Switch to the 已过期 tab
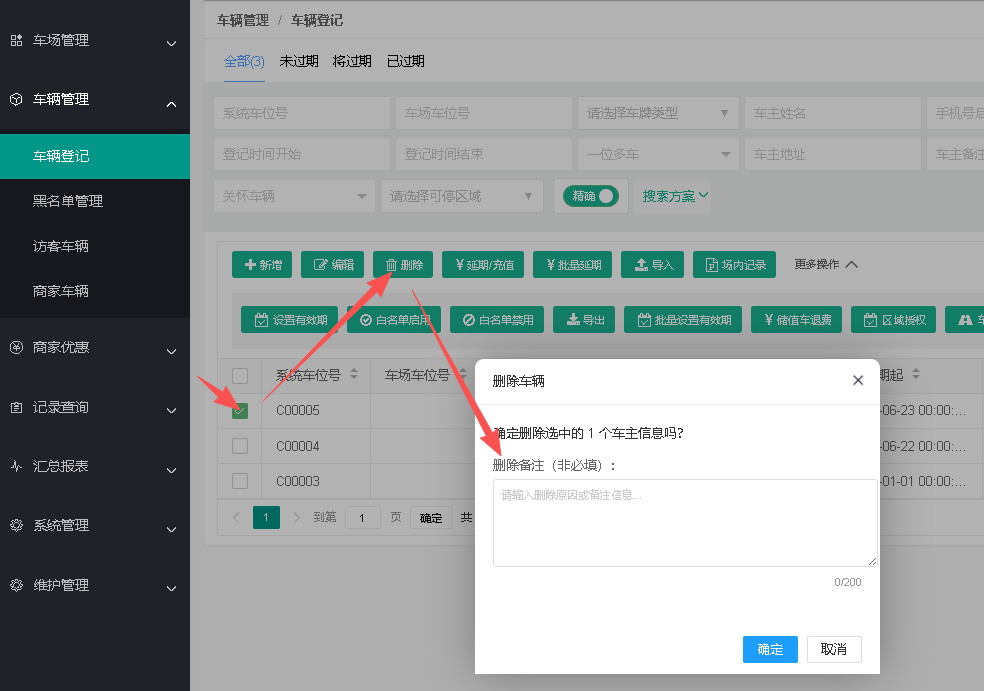 [x=405, y=61]
